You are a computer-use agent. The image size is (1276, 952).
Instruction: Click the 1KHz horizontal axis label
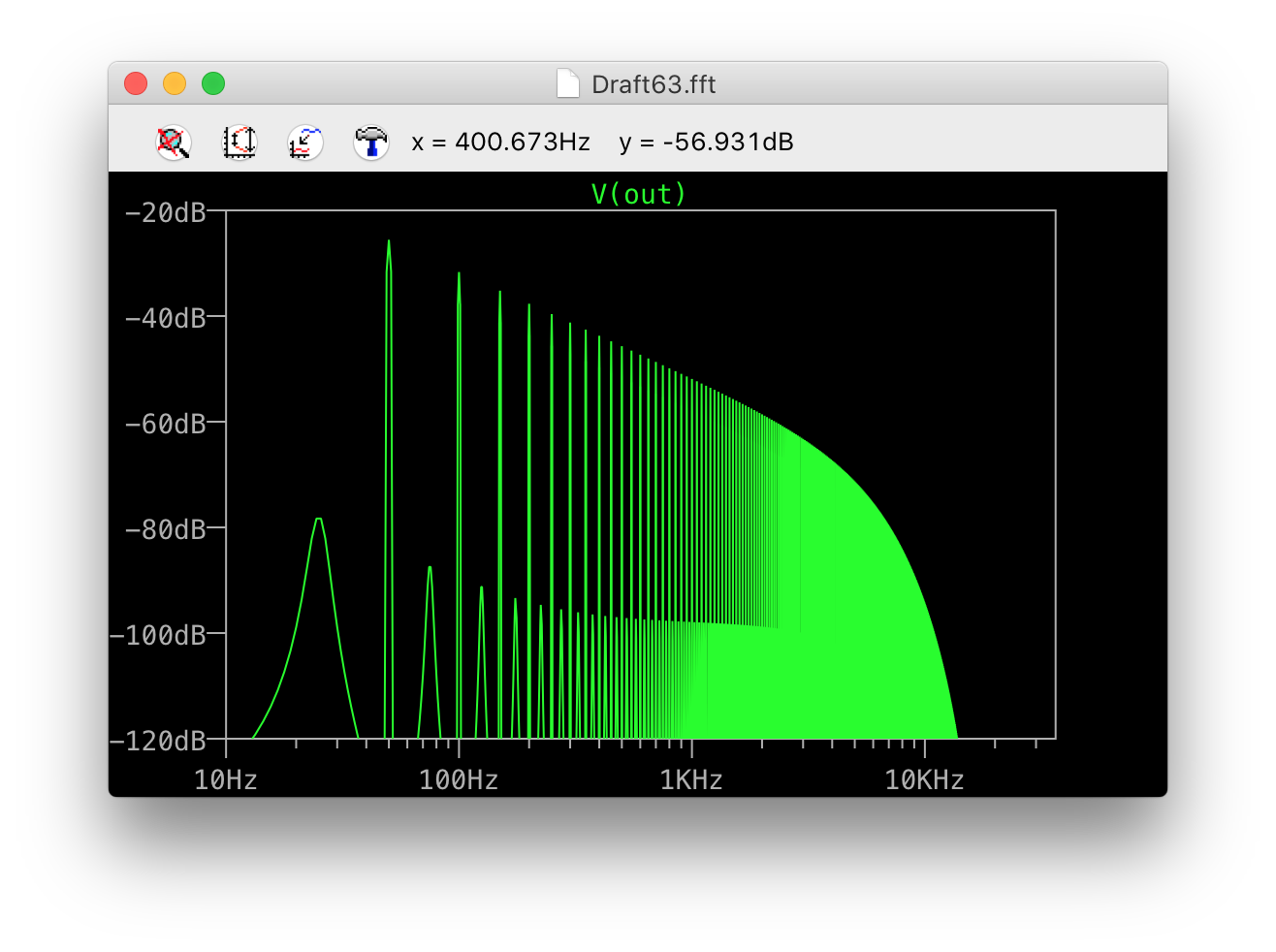pyautogui.click(x=691, y=779)
